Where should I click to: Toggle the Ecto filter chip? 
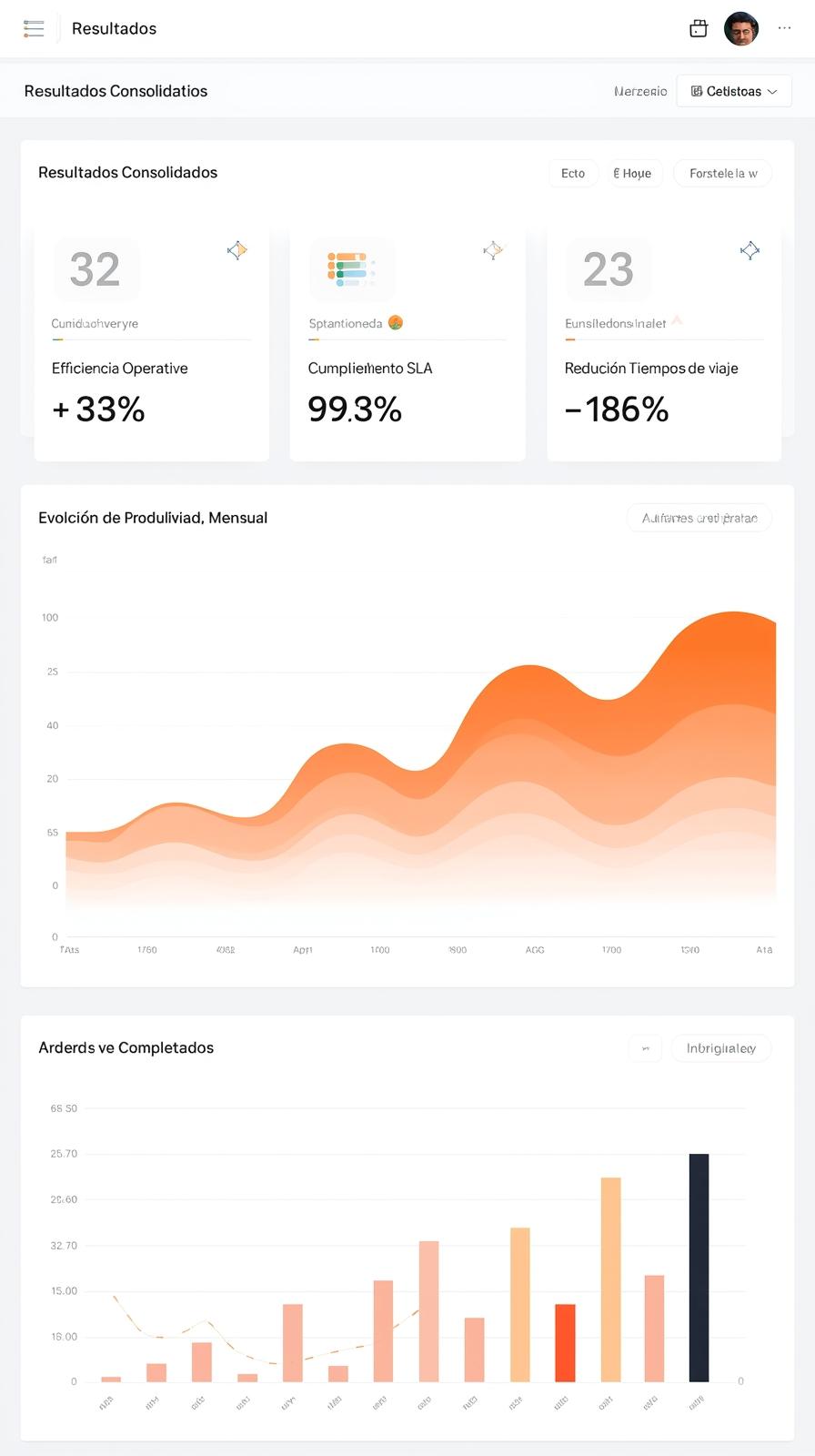572,173
